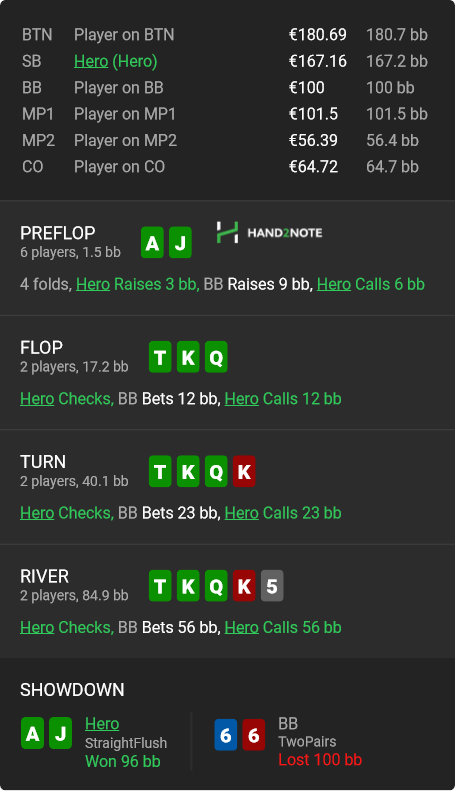Image resolution: width=455 pixels, height=791 pixels.
Task: Click the RIVER street heading
Action: click(44, 576)
